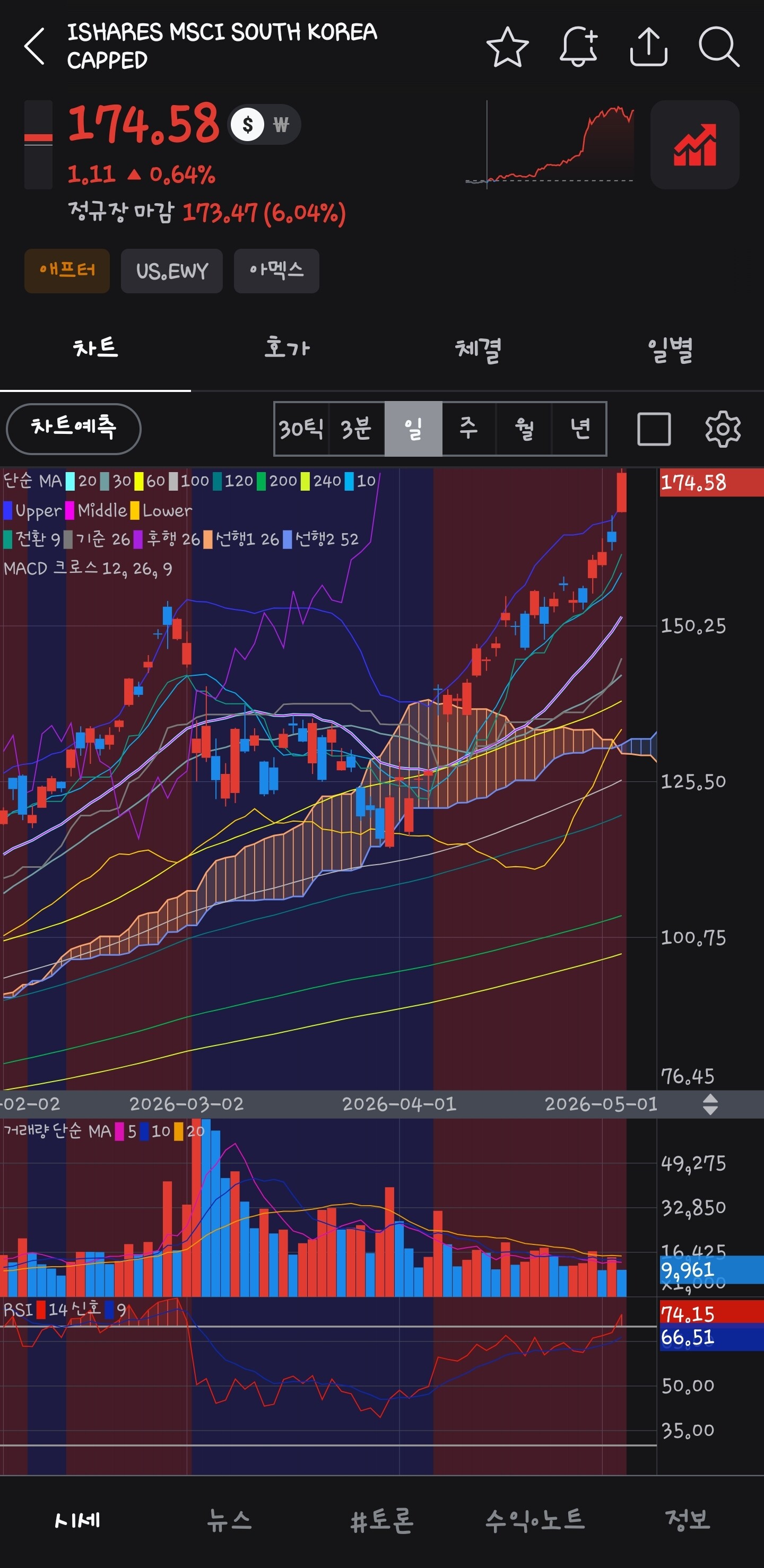Select the 일 daily chart interval
This screenshot has height=1568, width=764.
click(x=413, y=429)
